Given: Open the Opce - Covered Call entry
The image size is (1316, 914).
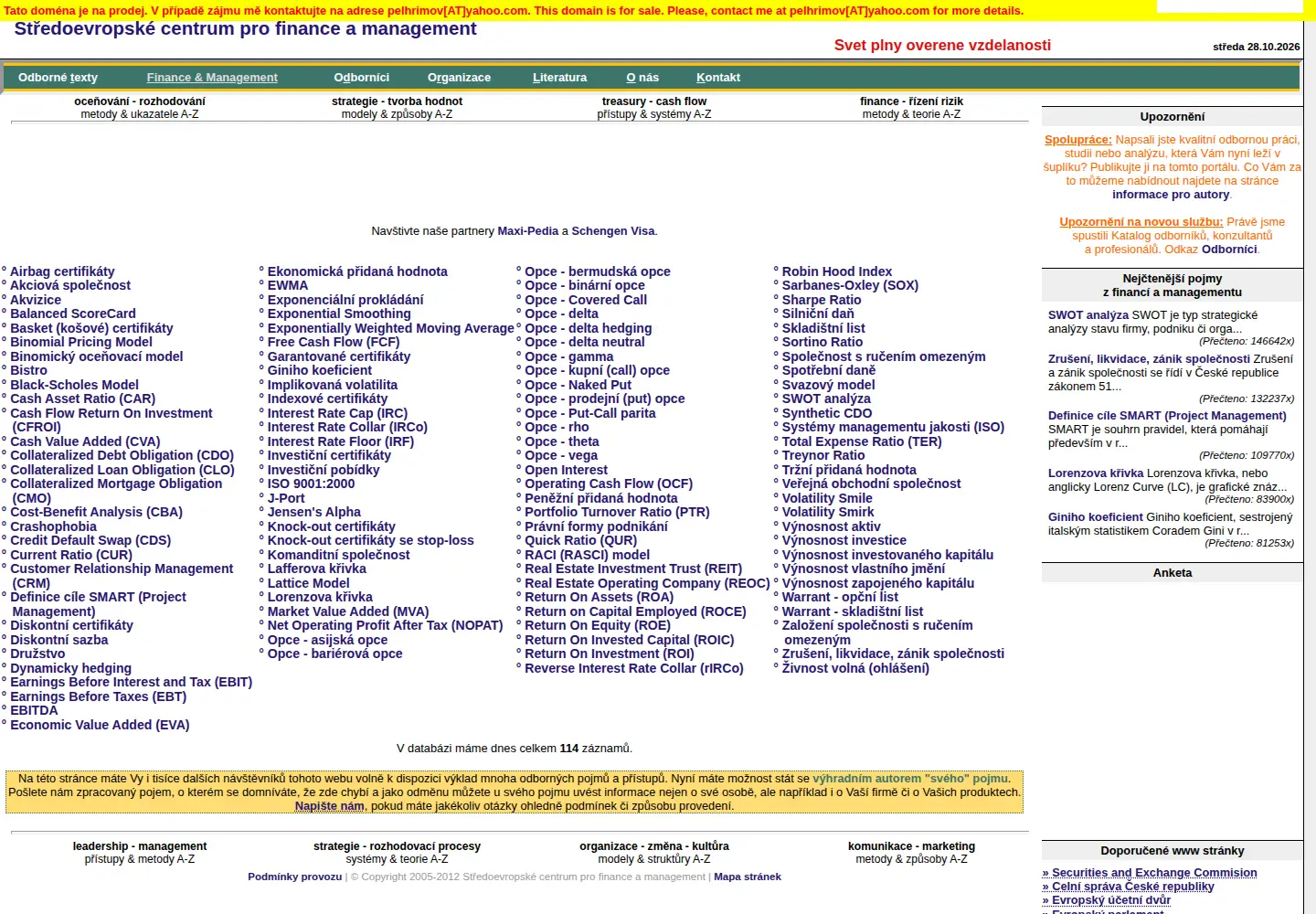Looking at the screenshot, I should click(x=586, y=300).
